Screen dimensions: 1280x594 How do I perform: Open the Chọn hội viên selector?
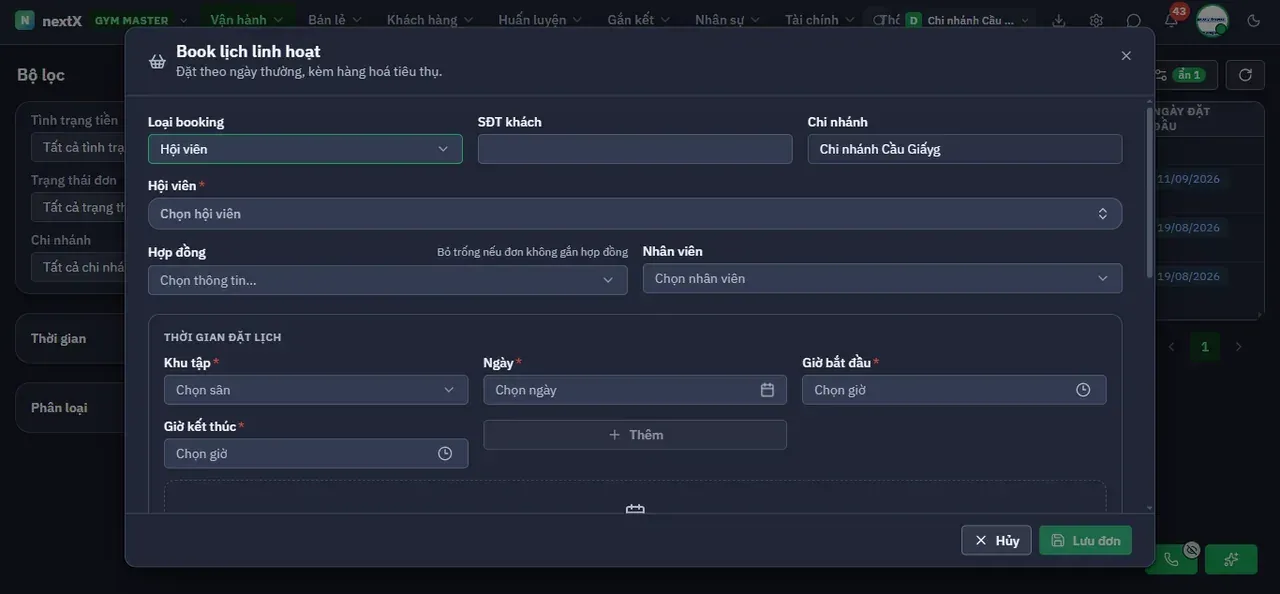coord(635,214)
